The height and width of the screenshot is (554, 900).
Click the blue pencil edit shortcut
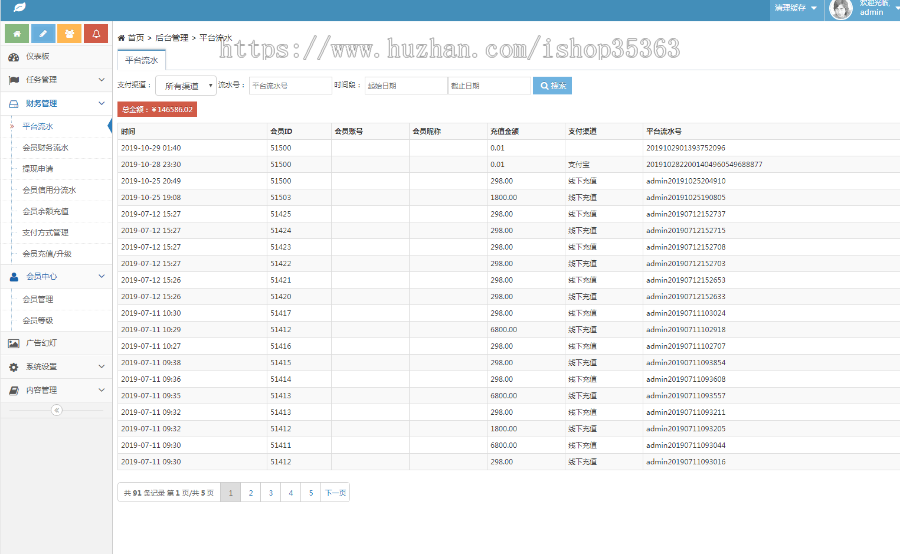pos(43,34)
